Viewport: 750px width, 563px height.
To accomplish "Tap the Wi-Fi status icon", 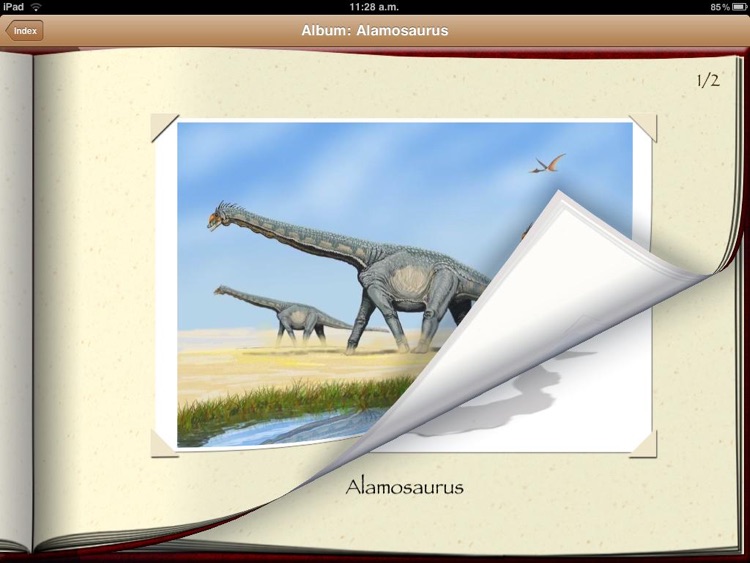I will point(36,7).
